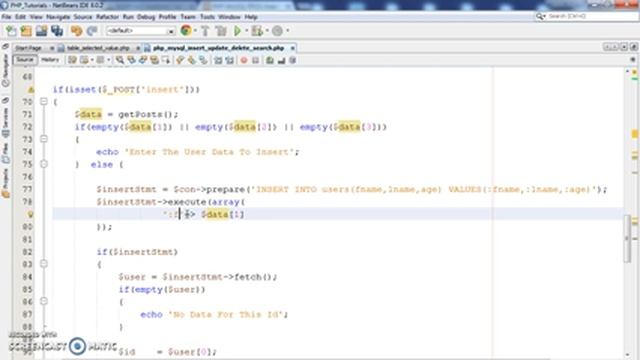Open the Source menu
640x360 pixels.
[x=83, y=17]
